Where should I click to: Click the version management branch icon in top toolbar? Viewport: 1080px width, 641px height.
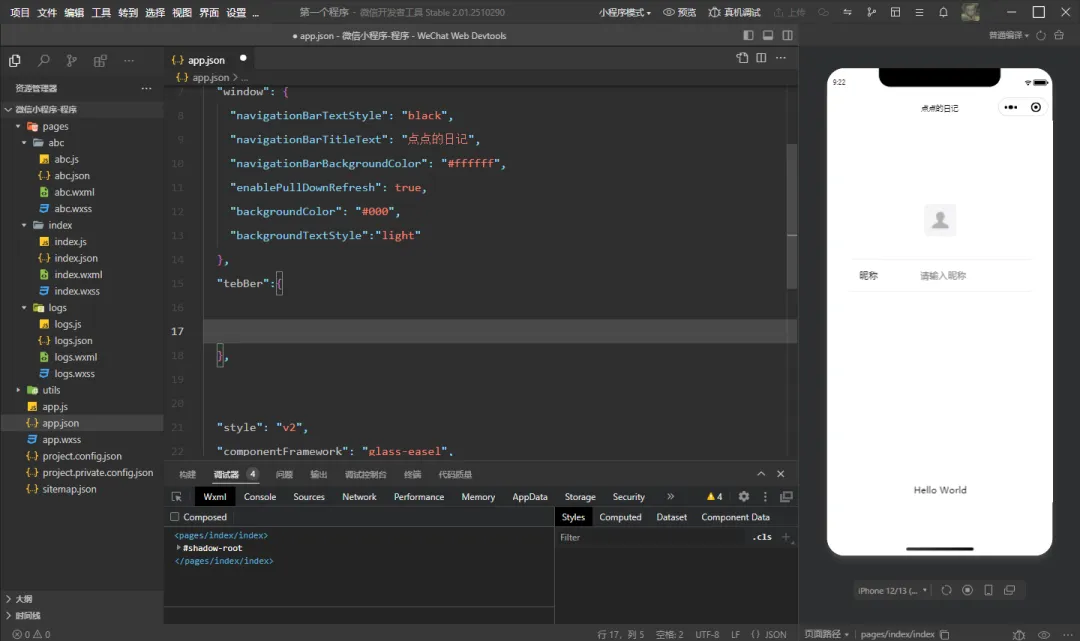pyautogui.click(x=871, y=12)
